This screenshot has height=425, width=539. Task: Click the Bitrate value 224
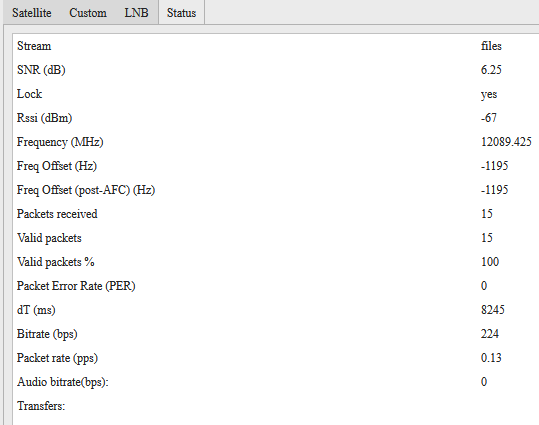click(x=490, y=334)
